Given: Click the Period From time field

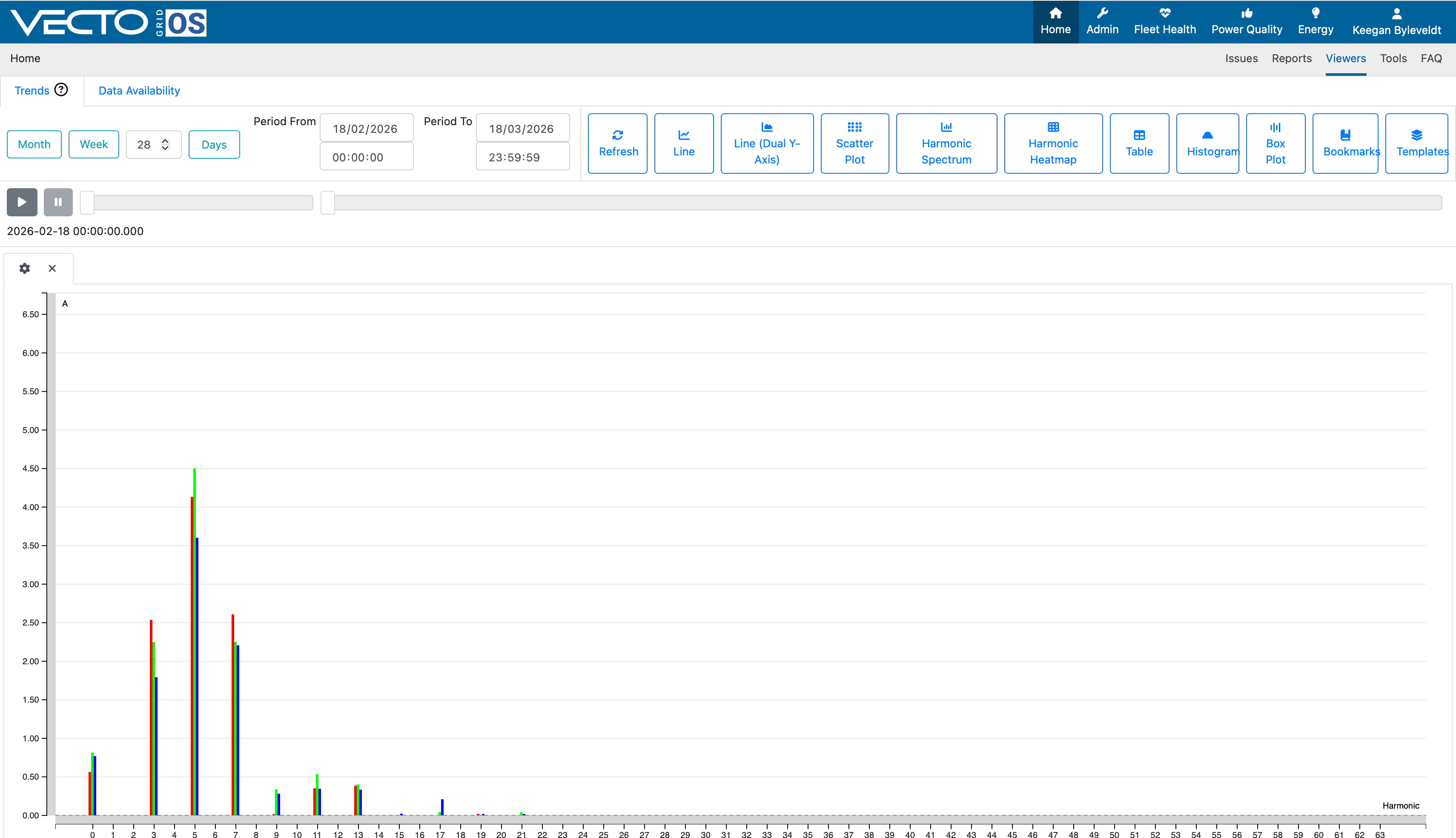Looking at the screenshot, I should pos(367,157).
